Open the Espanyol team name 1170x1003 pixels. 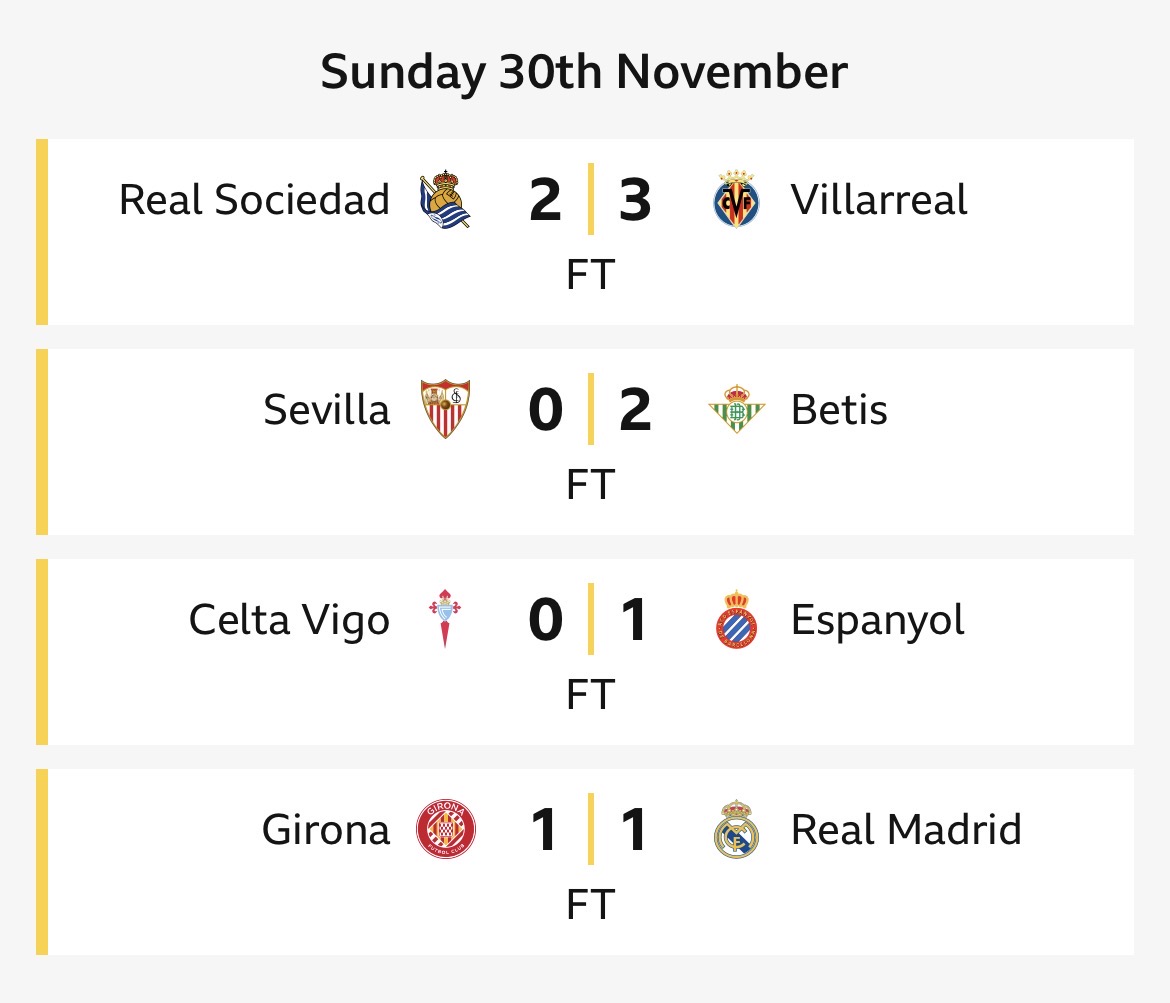click(x=877, y=620)
